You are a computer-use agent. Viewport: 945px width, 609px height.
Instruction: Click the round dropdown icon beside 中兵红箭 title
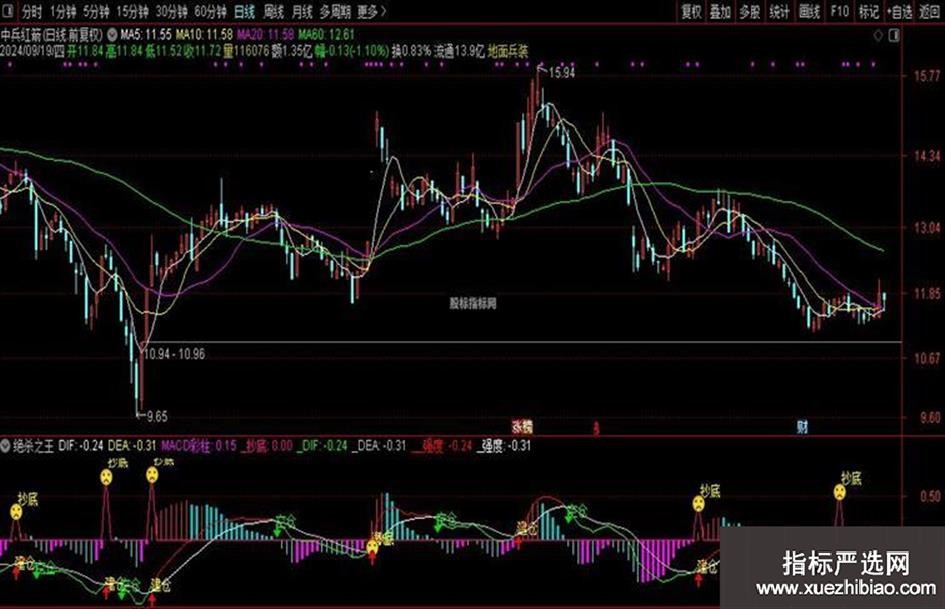click(111, 35)
